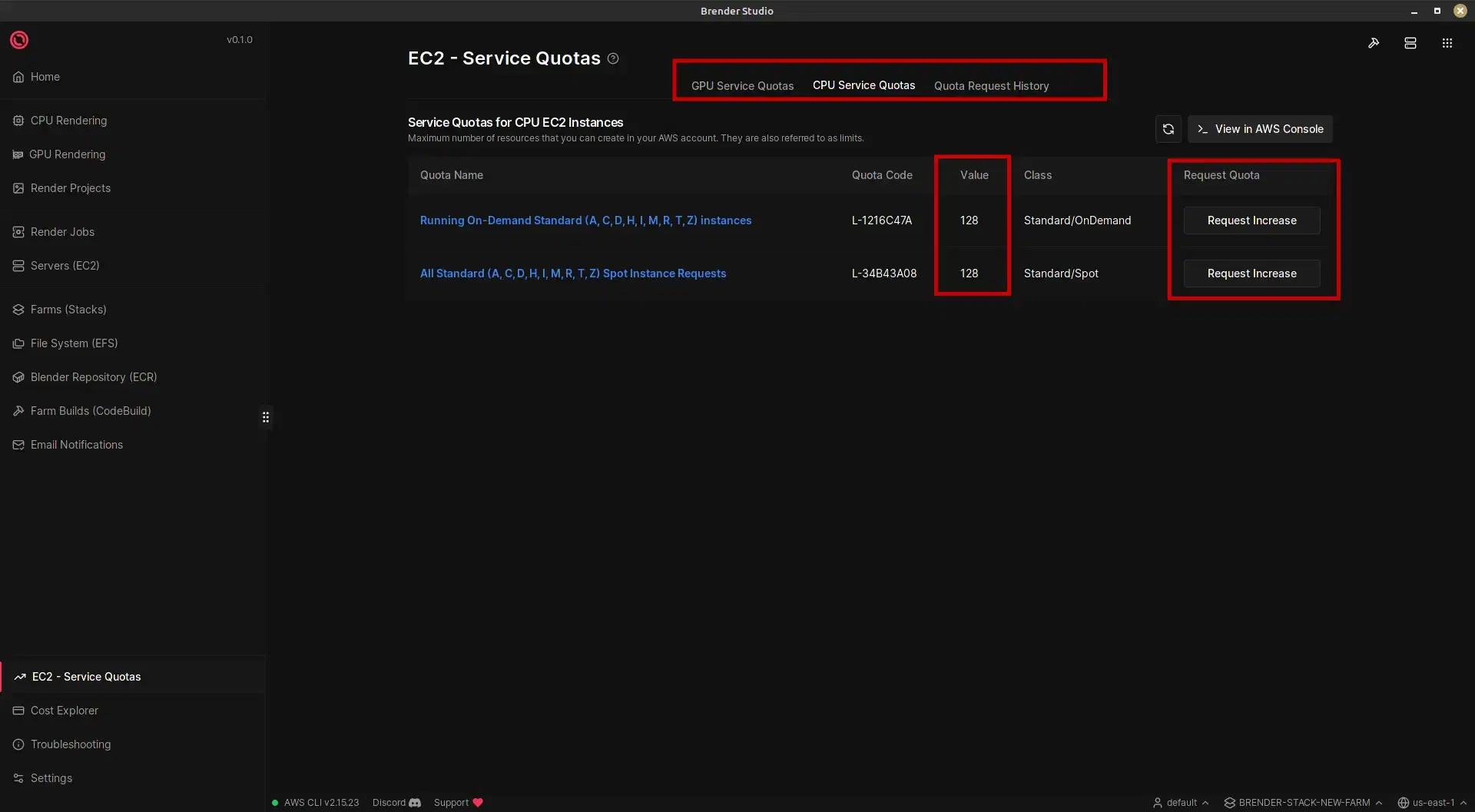Click the v0.1.0 version label
This screenshot has height=812, width=1475.
239,40
